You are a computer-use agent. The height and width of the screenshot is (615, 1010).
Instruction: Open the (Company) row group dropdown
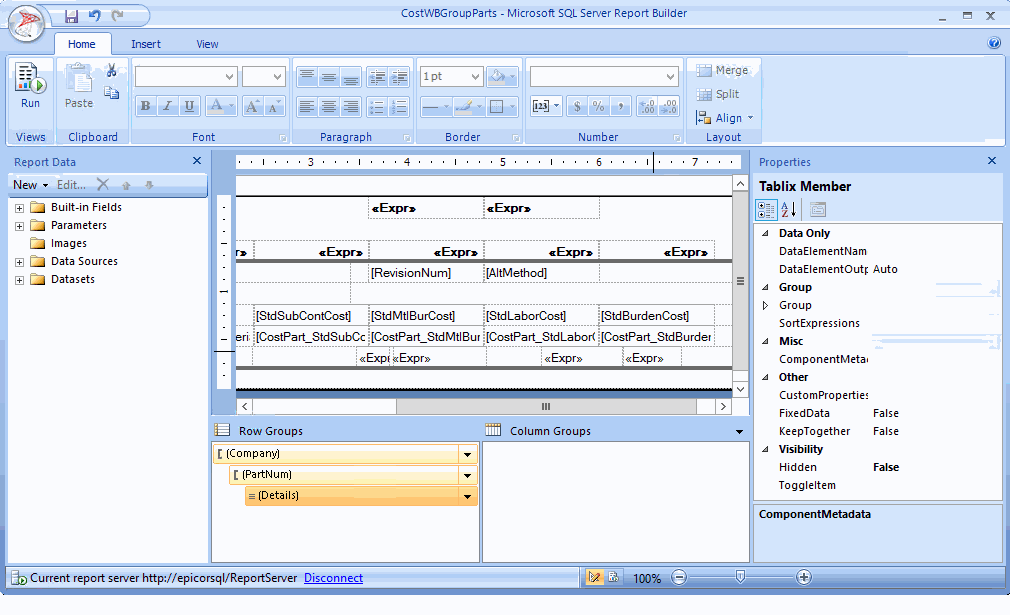(468, 454)
